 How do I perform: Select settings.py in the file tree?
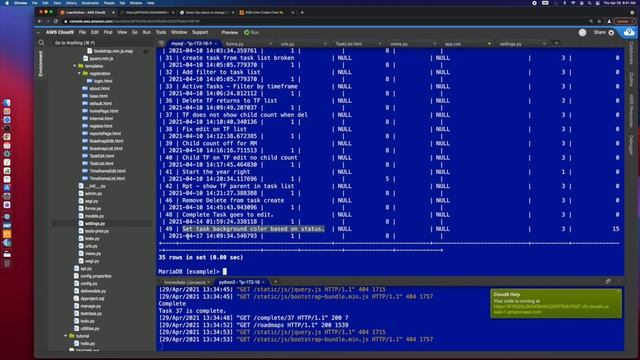pyautogui.click(x=95, y=223)
